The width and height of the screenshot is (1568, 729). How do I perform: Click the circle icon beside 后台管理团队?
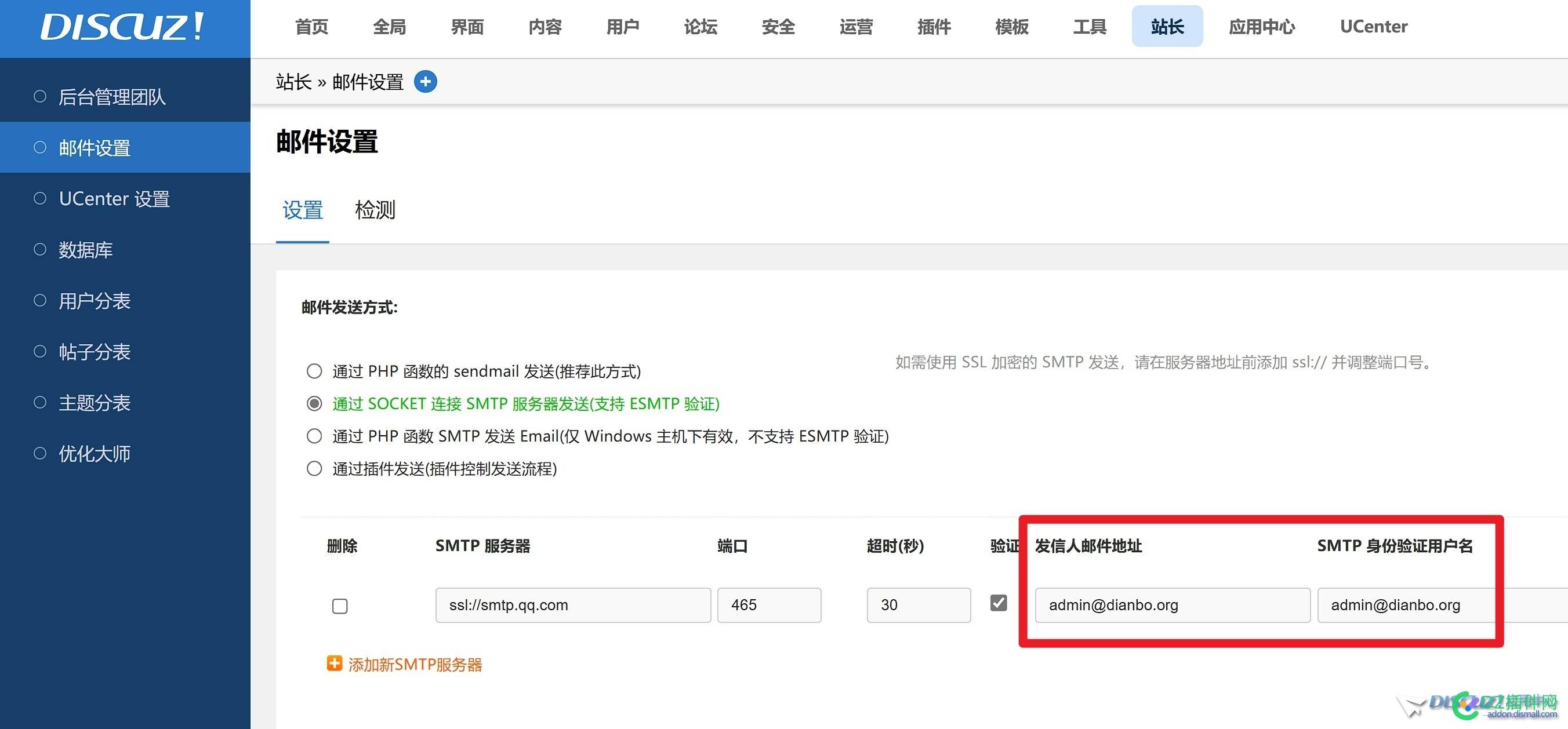coord(40,96)
